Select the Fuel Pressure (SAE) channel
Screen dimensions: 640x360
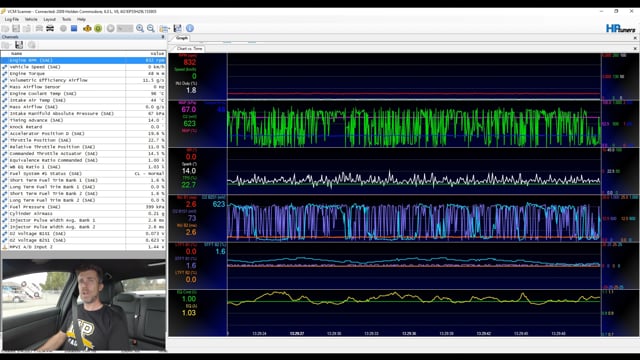83,207
